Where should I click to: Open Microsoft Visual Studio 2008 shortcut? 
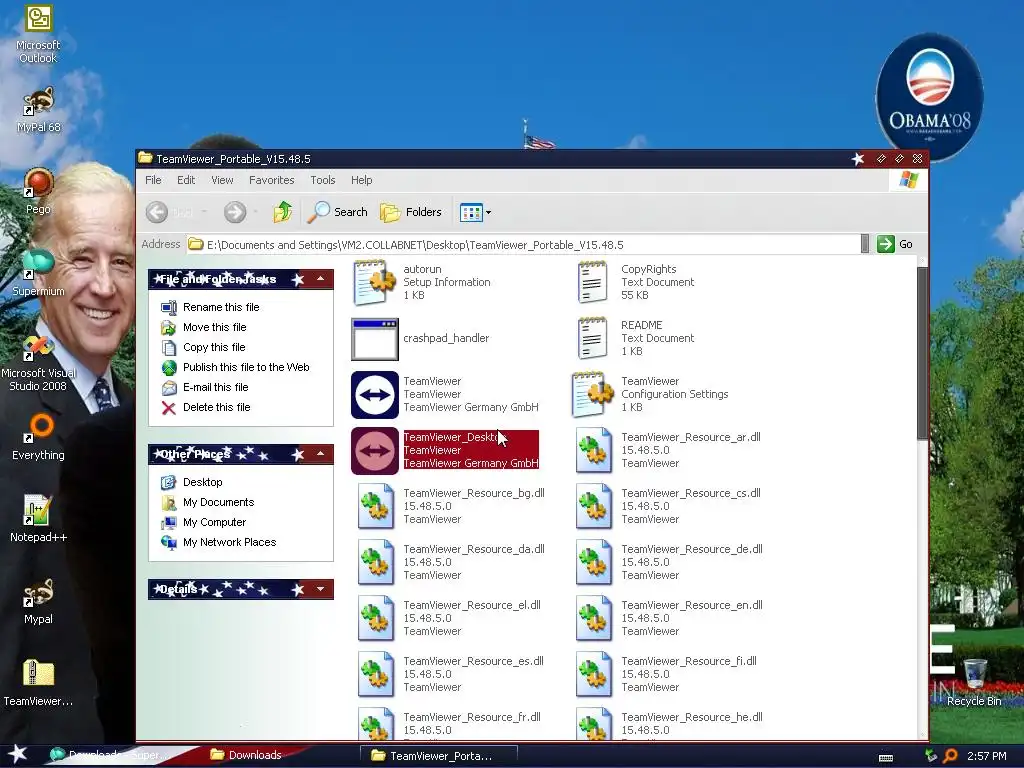tap(38, 363)
